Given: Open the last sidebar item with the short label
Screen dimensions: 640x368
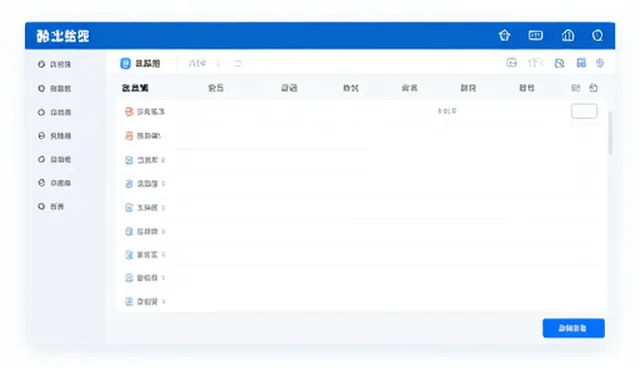Looking at the screenshot, I should [x=51, y=206].
